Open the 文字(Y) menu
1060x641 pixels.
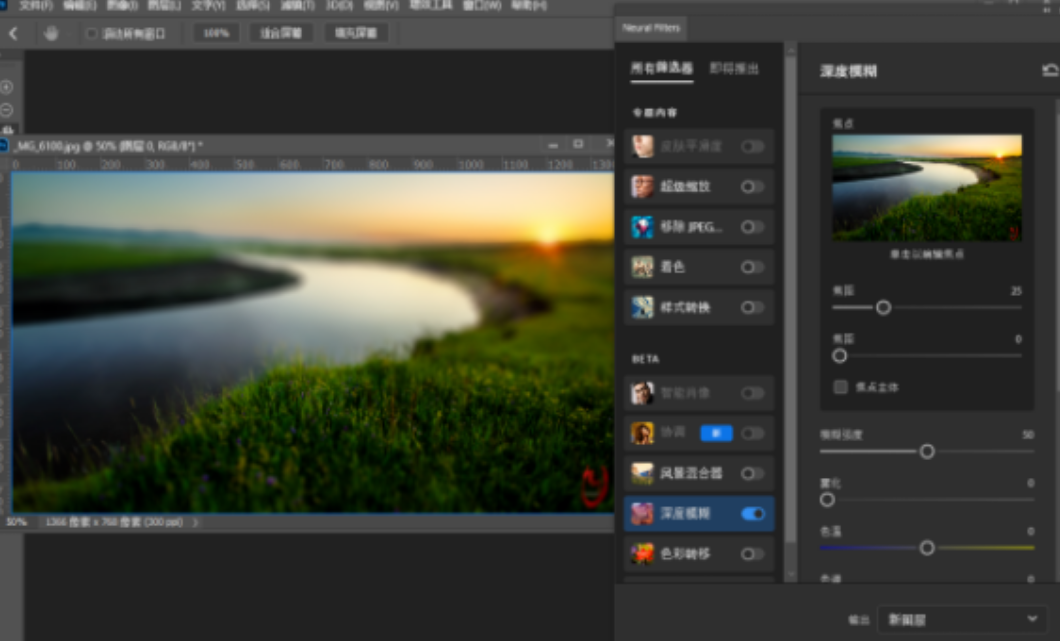208,5
